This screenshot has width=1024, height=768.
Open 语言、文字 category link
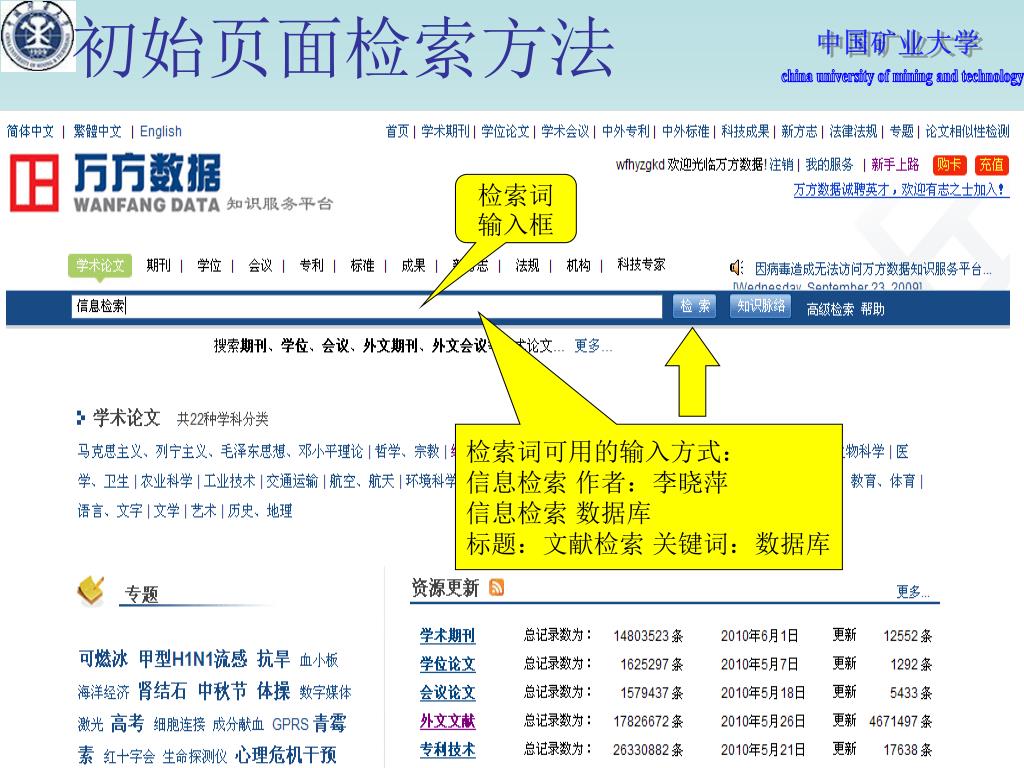(x=110, y=511)
